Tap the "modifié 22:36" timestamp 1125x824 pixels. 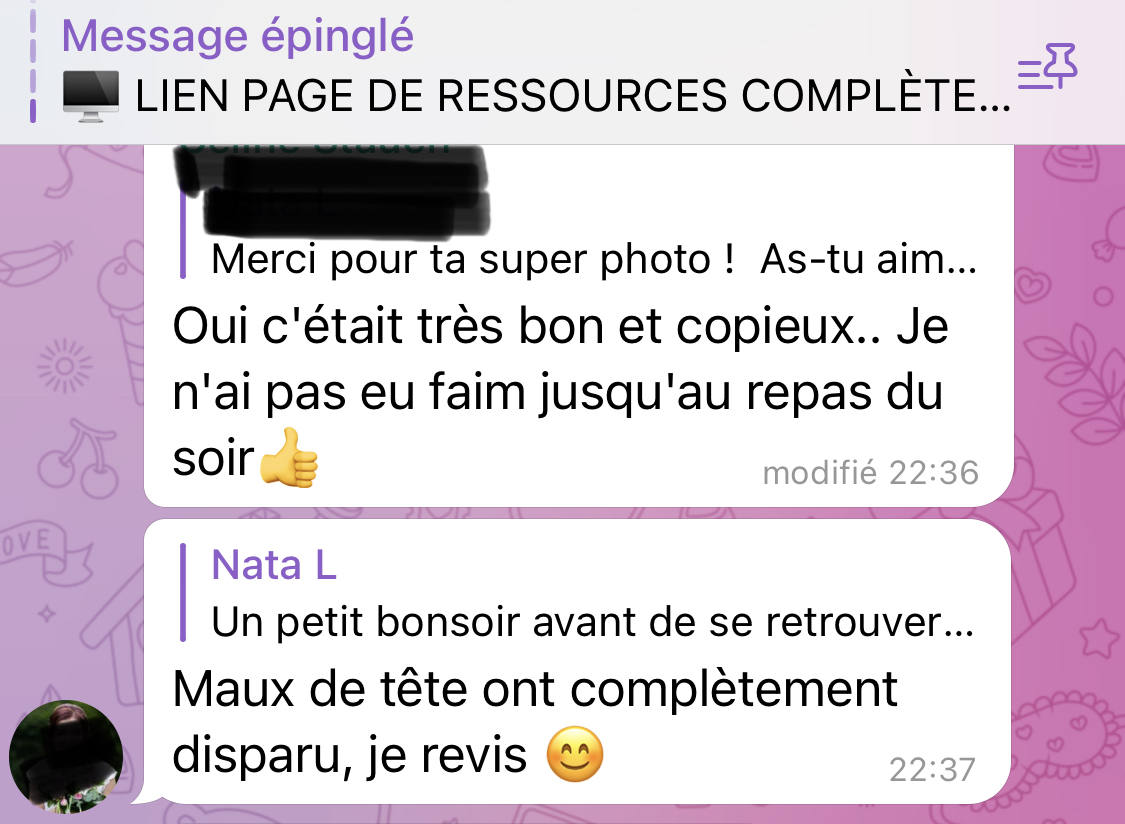pyautogui.click(x=870, y=473)
